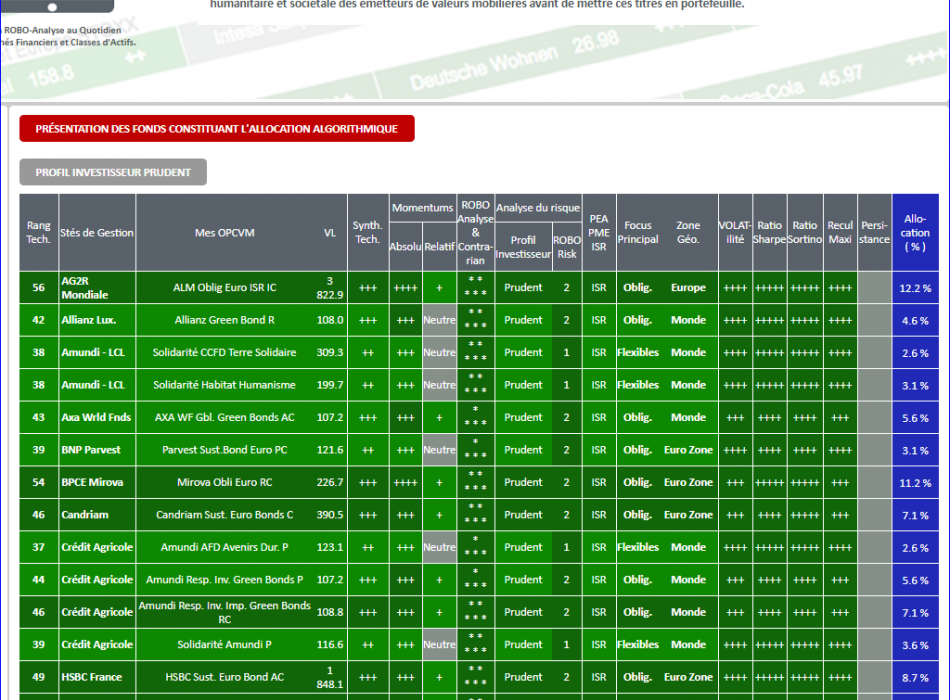Select HSBC Sust. Euro Bond AC fund

tap(225, 677)
